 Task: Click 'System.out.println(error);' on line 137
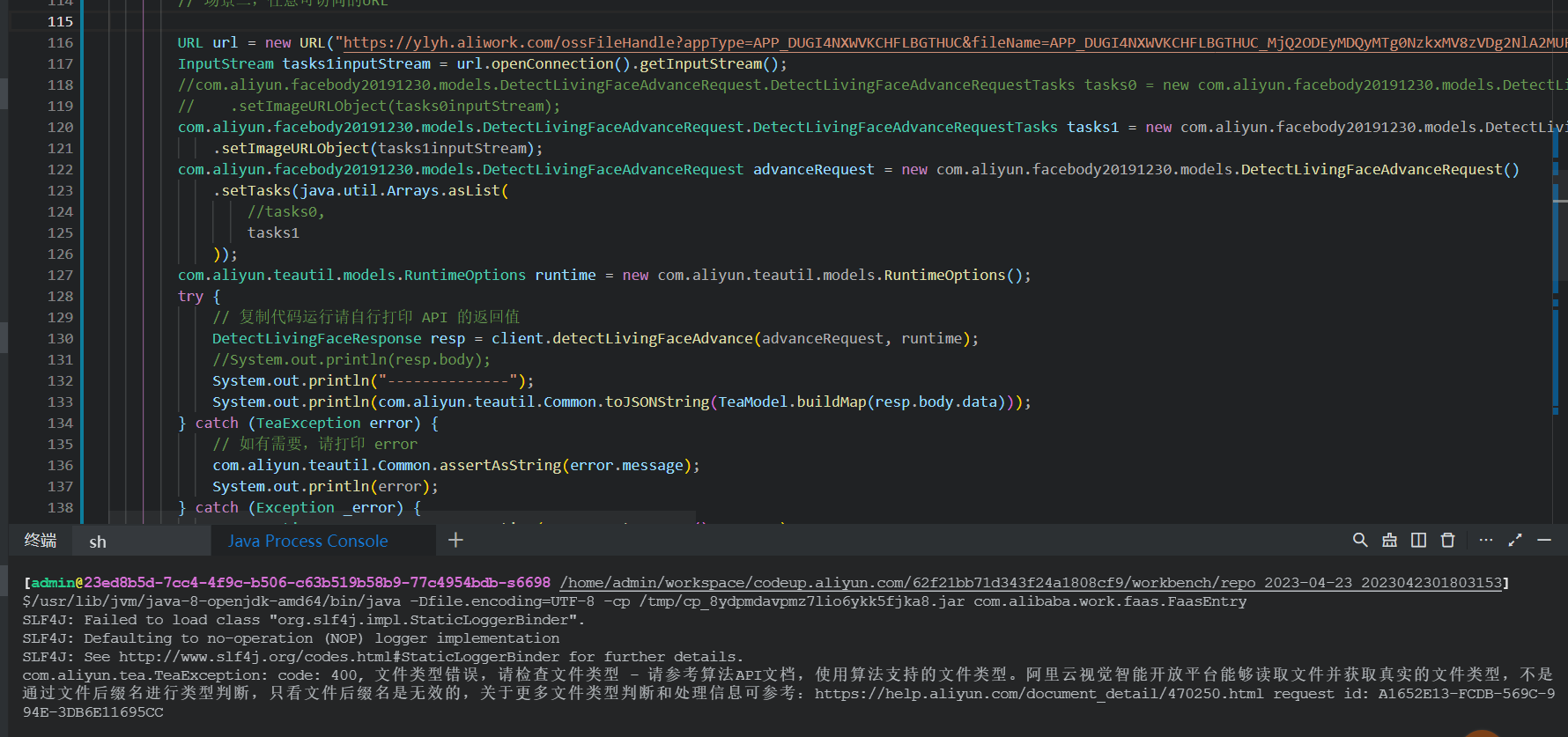click(325, 487)
